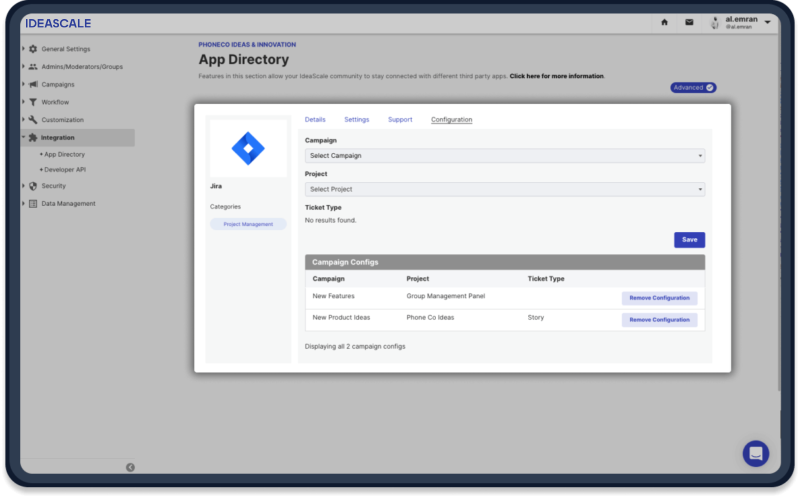Open Data Management in sidebar
The height and width of the screenshot is (498, 800).
coord(68,204)
